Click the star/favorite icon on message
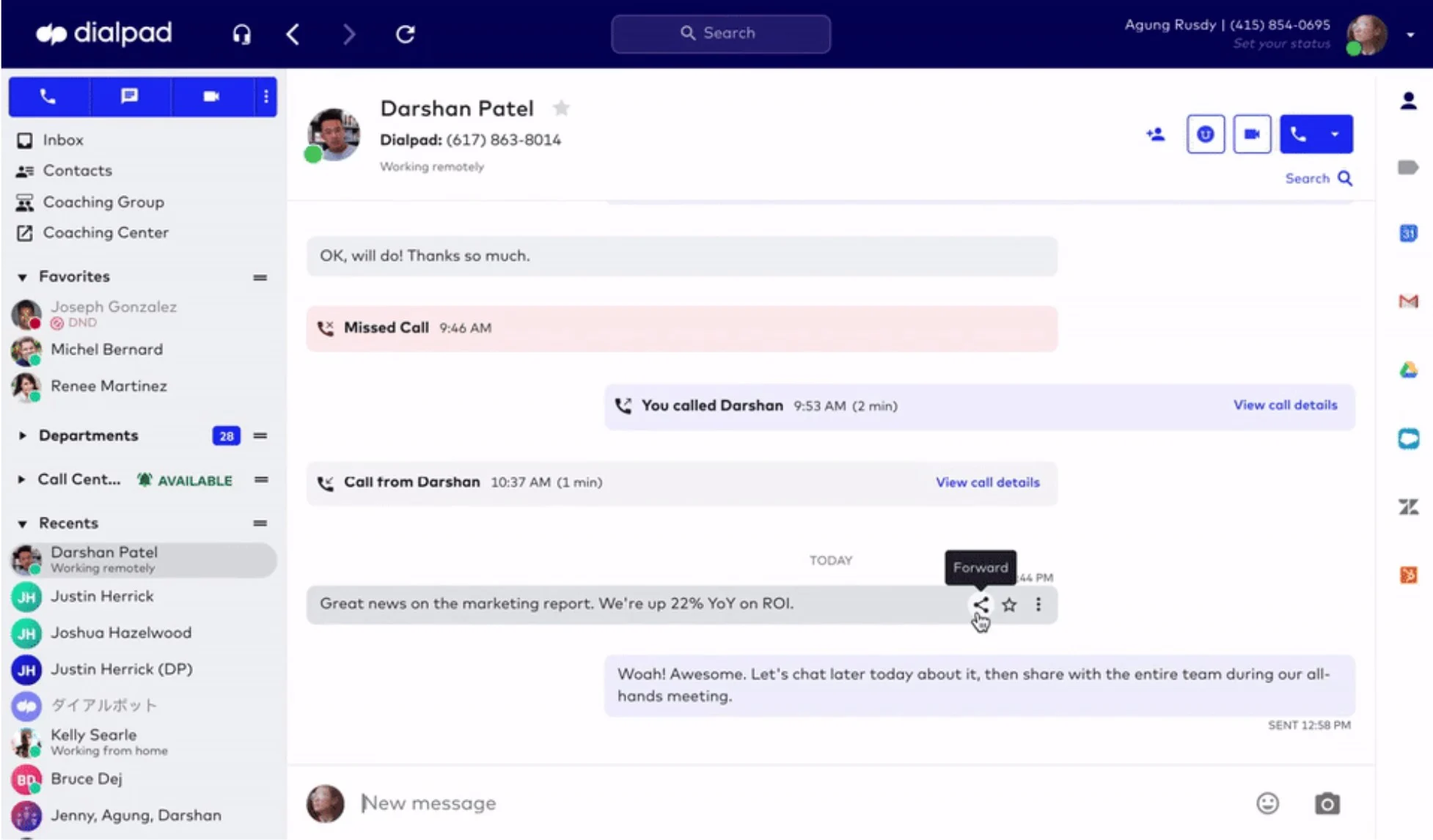 [1009, 604]
